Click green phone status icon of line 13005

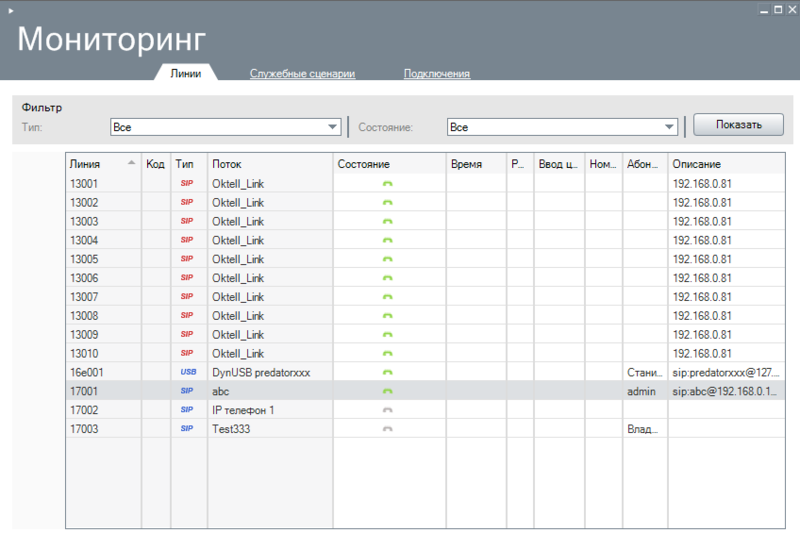[388, 259]
